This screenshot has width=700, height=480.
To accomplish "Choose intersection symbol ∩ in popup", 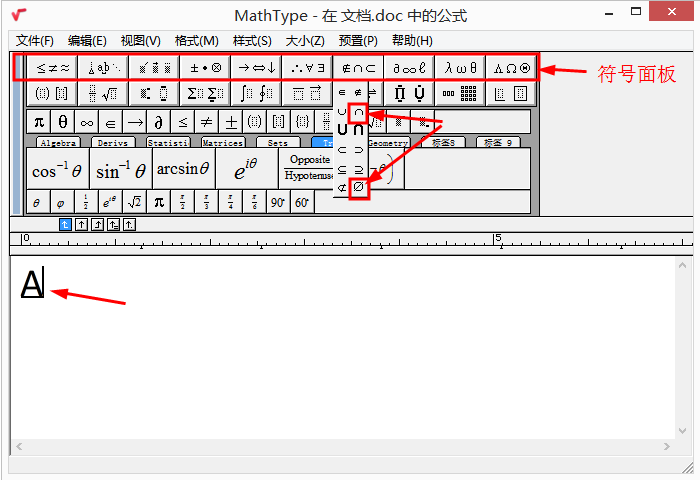I will [x=358, y=112].
